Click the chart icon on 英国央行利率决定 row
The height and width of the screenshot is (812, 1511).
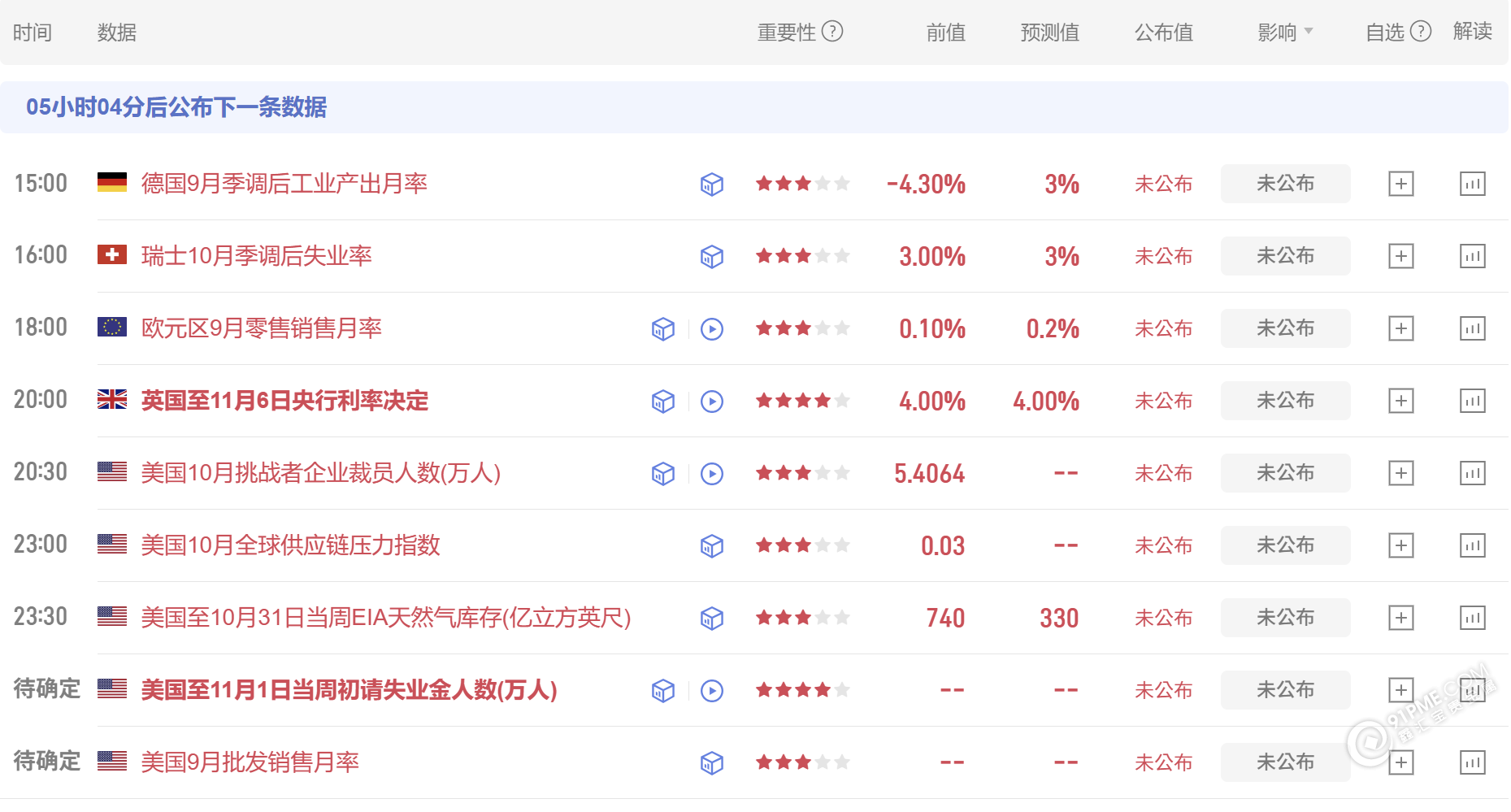click(x=1473, y=400)
